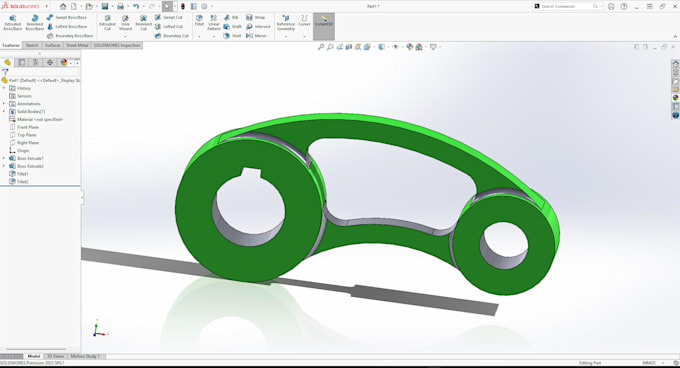Click the Rebuild traffic light icon

183,6
